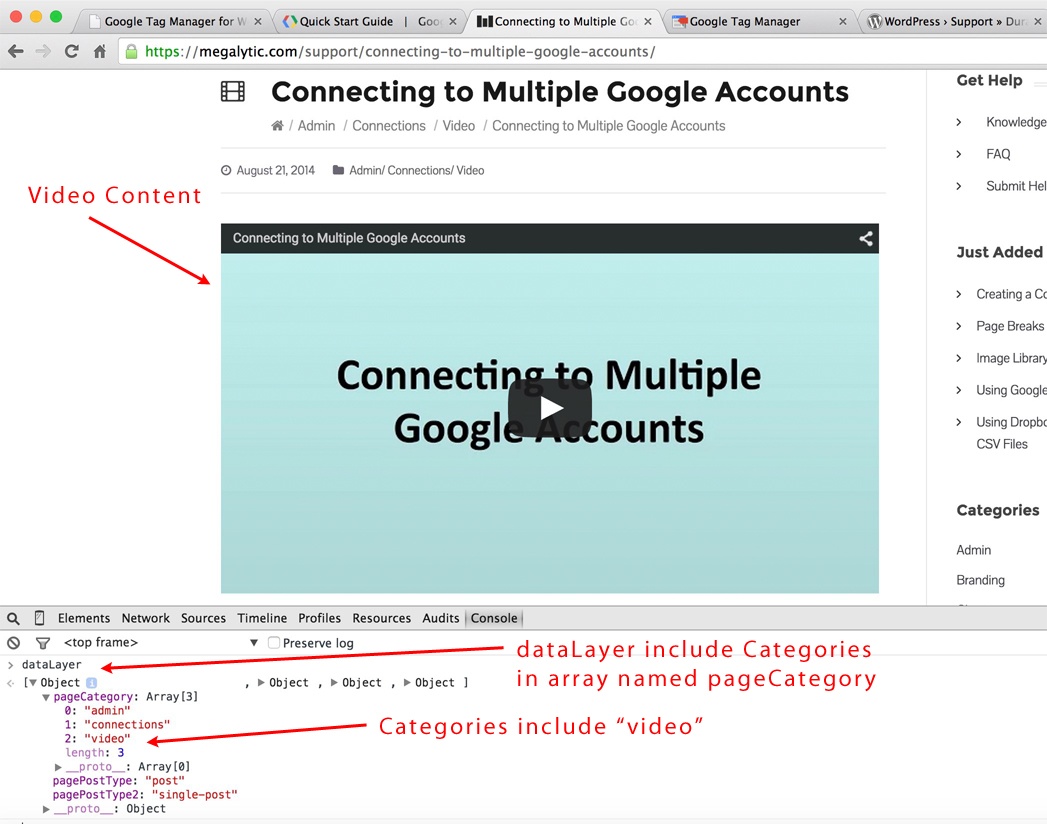Image resolution: width=1047 pixels, height=824 pixels.
Task: Clear the console with the clear icon
Action: [14, 643]
